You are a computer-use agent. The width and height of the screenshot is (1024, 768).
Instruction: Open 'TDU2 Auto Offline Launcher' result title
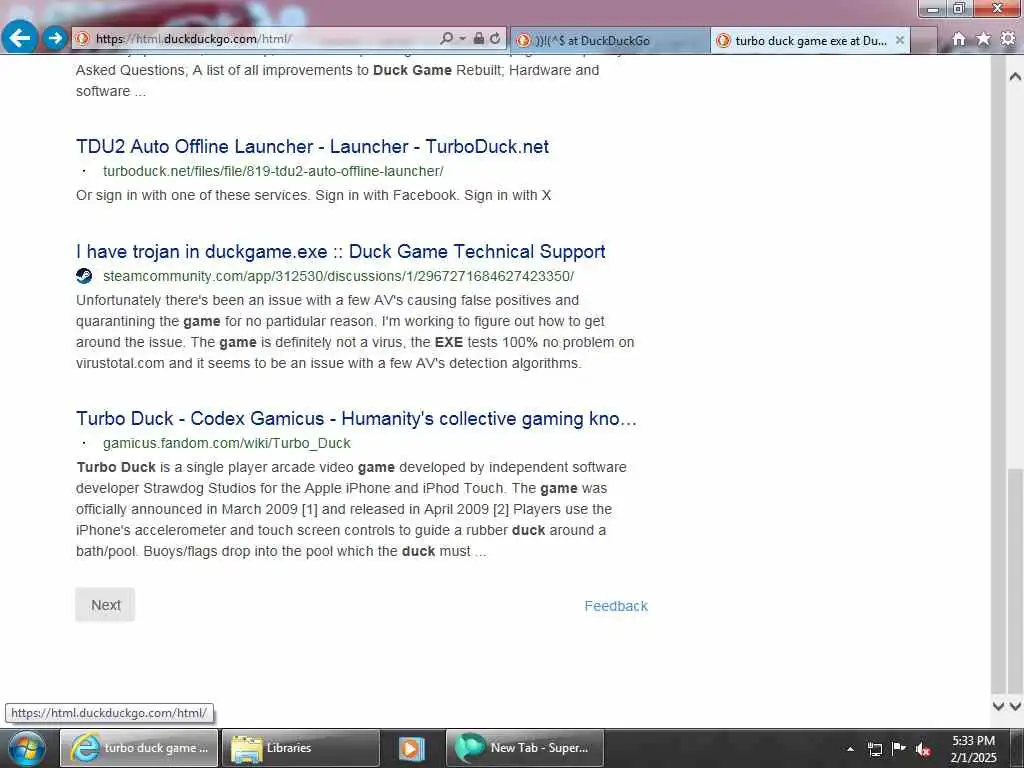(x=312, y=146)
